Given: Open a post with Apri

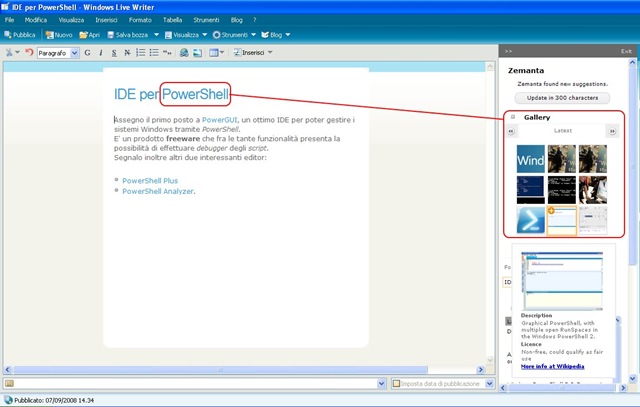Looking at the screenshot, I should coord(89,35).
